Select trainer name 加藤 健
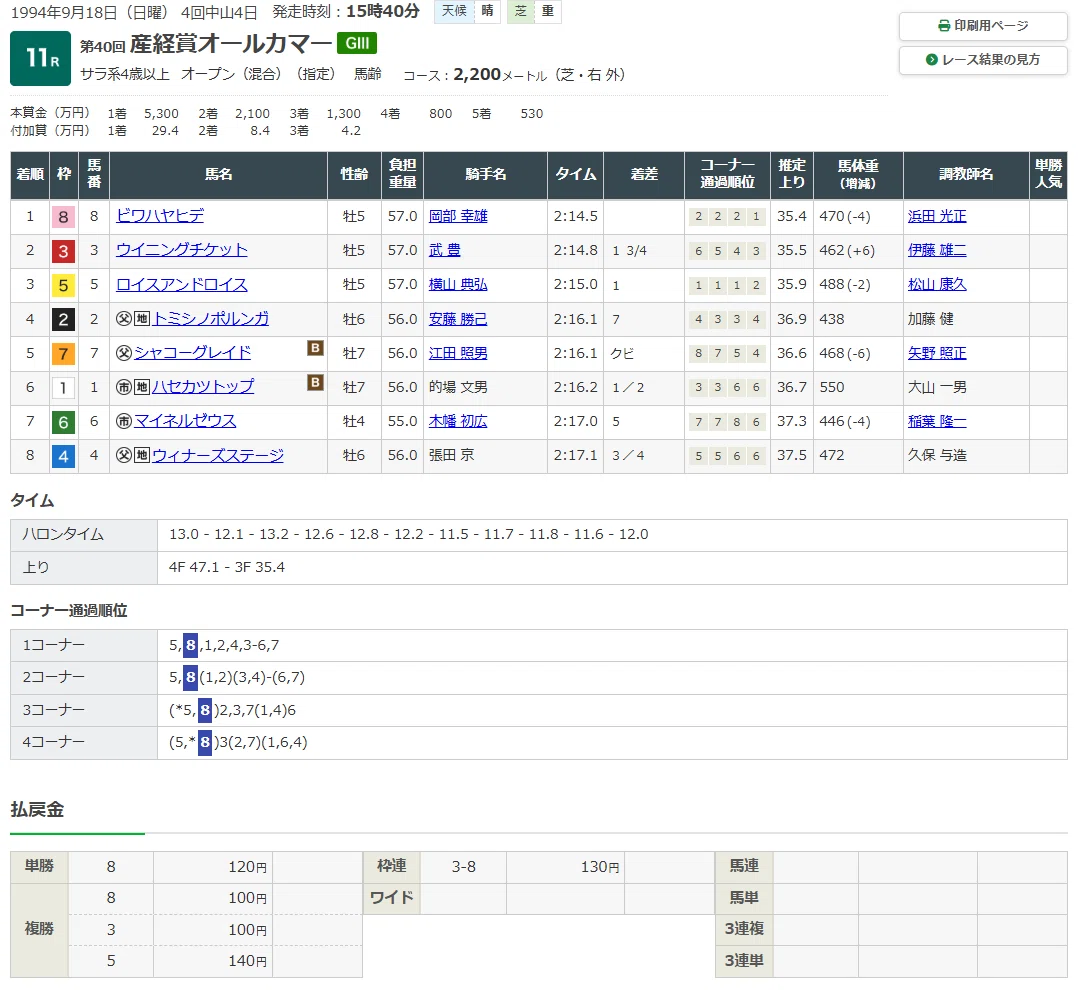 (931, 319)
